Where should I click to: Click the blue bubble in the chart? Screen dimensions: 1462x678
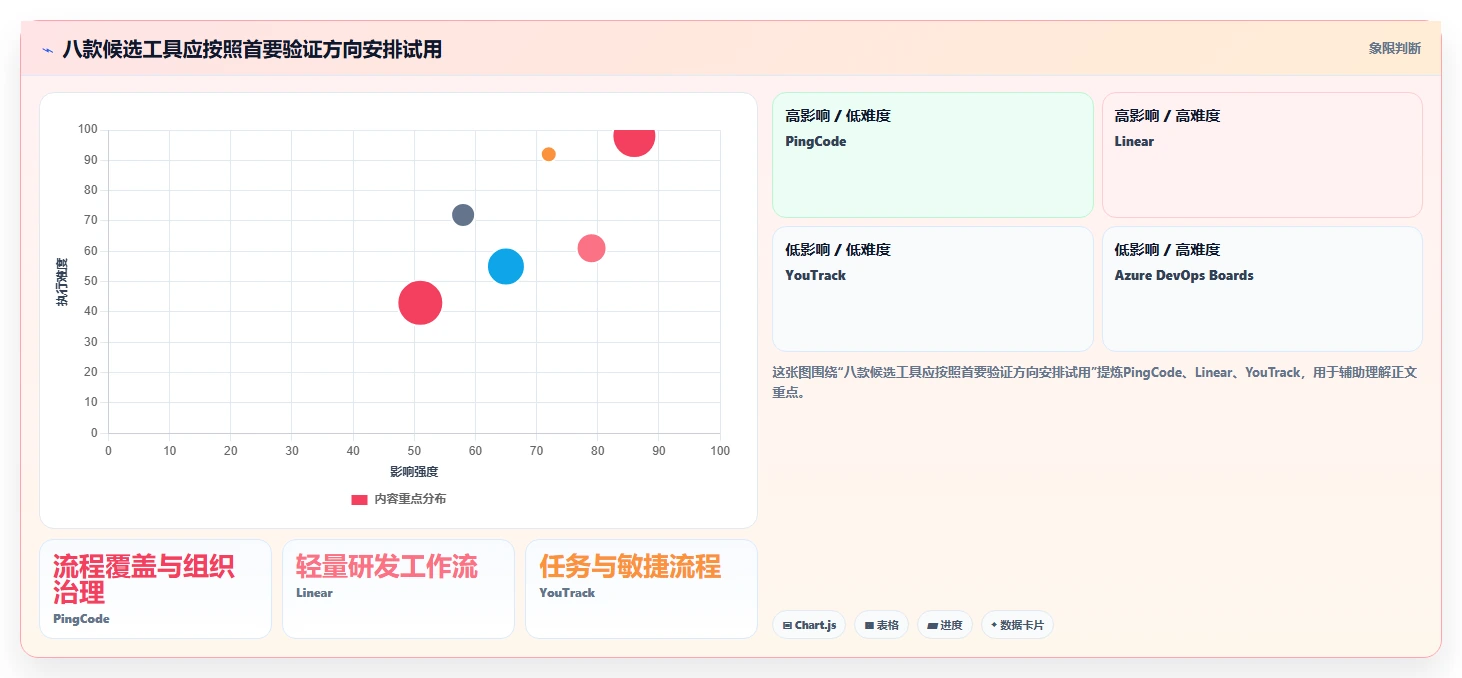point(506,266)
